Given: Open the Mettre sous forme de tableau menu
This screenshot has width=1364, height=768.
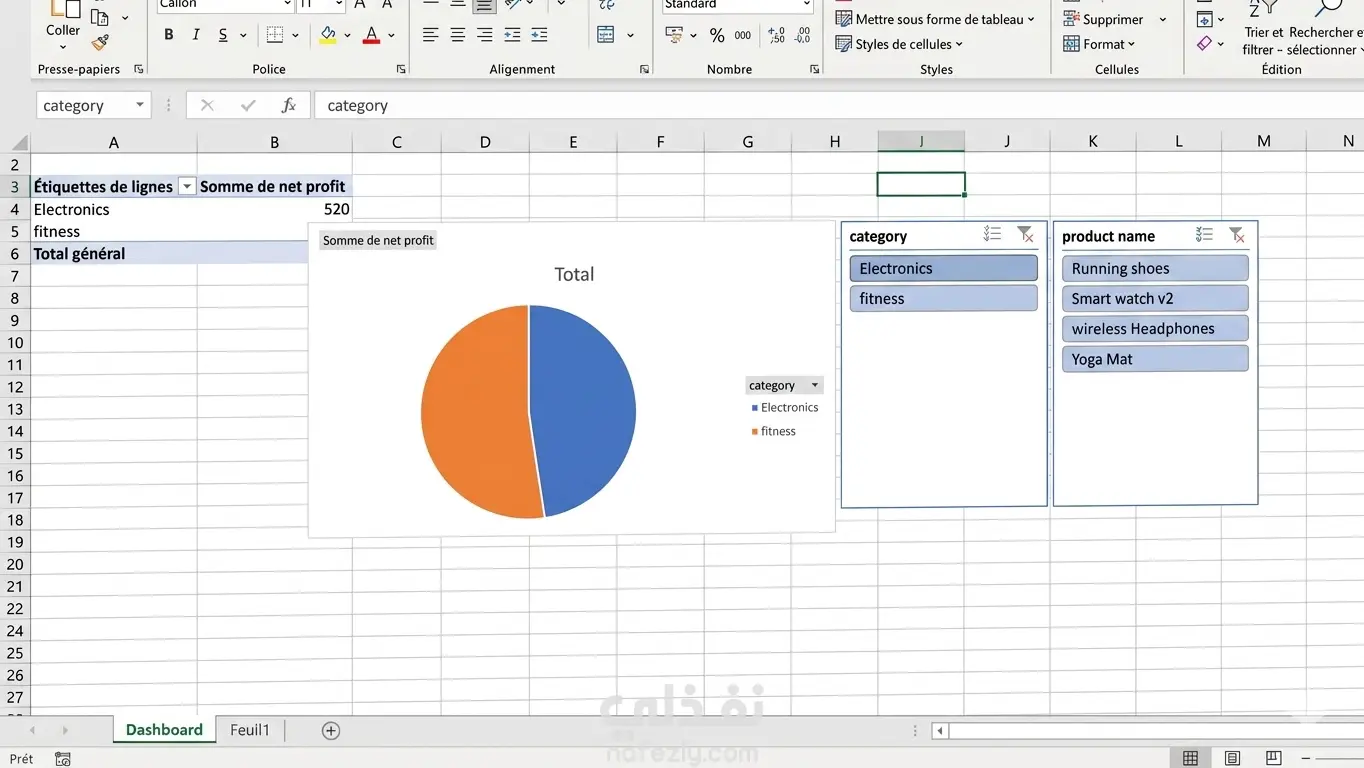Looking at the screenshot, I should click(935, 19).
